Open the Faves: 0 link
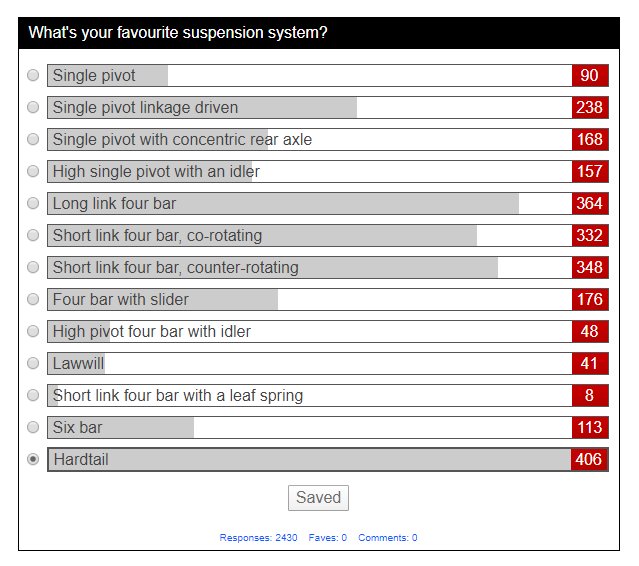 click(x=328, y=537)
